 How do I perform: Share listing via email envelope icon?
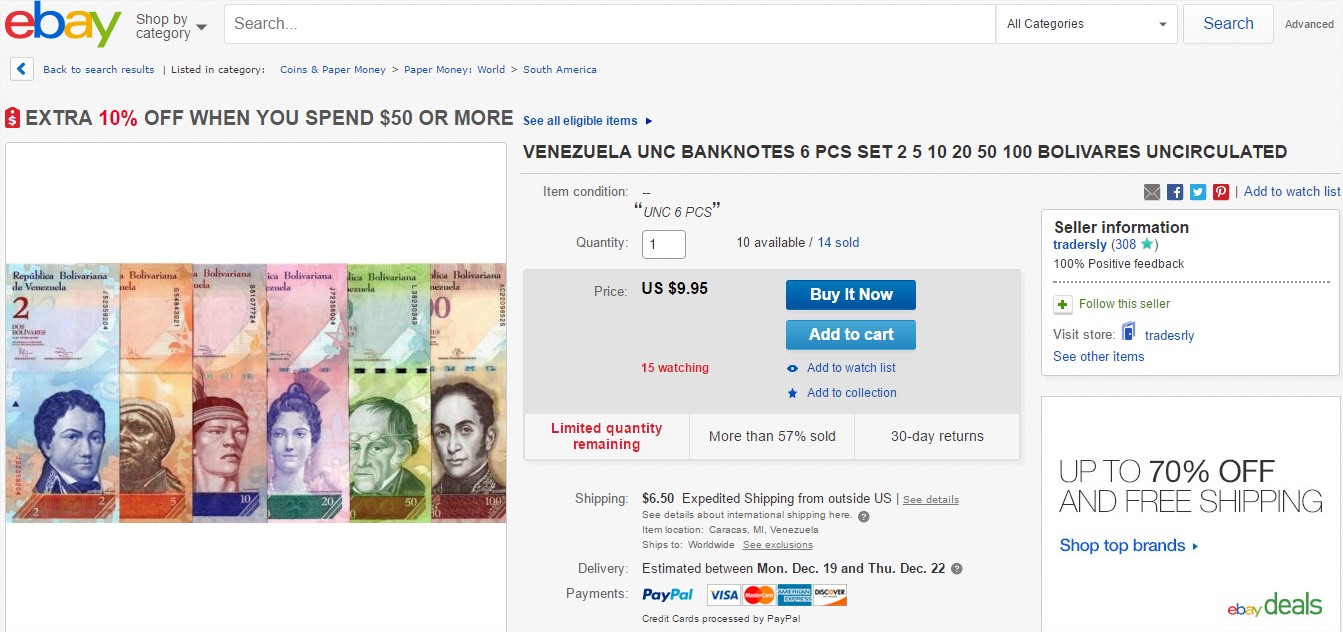coord(1152,192)
